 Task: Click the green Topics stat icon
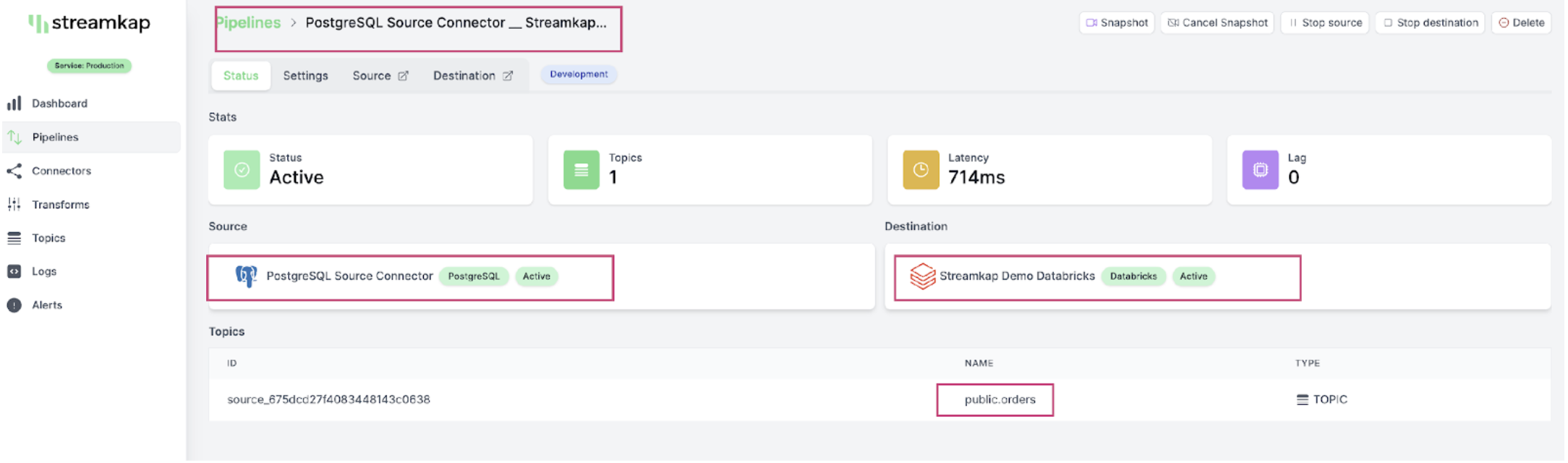click(x=581, y=169)
